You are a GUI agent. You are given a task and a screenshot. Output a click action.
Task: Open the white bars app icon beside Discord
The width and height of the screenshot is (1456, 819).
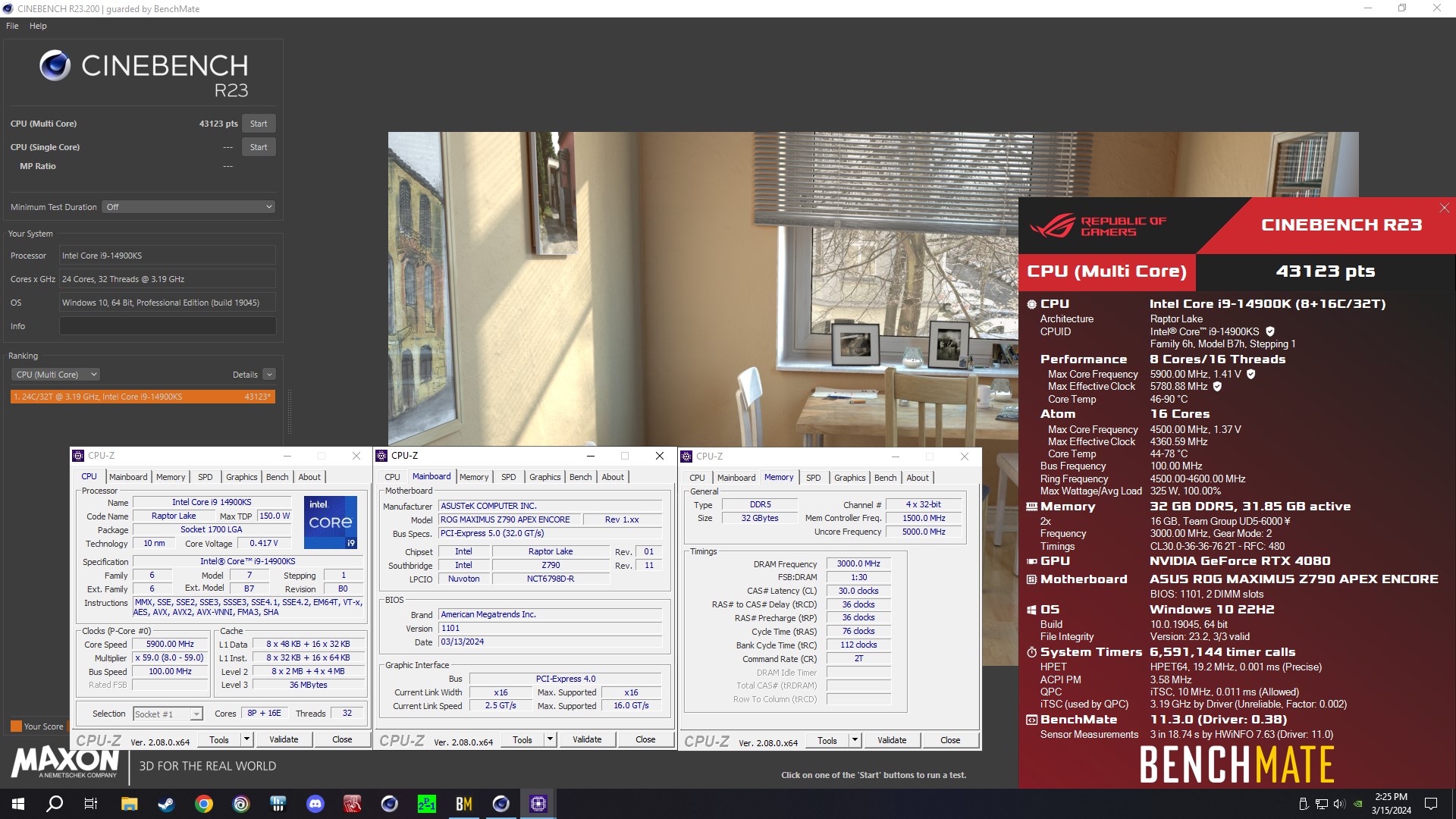point(278,804)
